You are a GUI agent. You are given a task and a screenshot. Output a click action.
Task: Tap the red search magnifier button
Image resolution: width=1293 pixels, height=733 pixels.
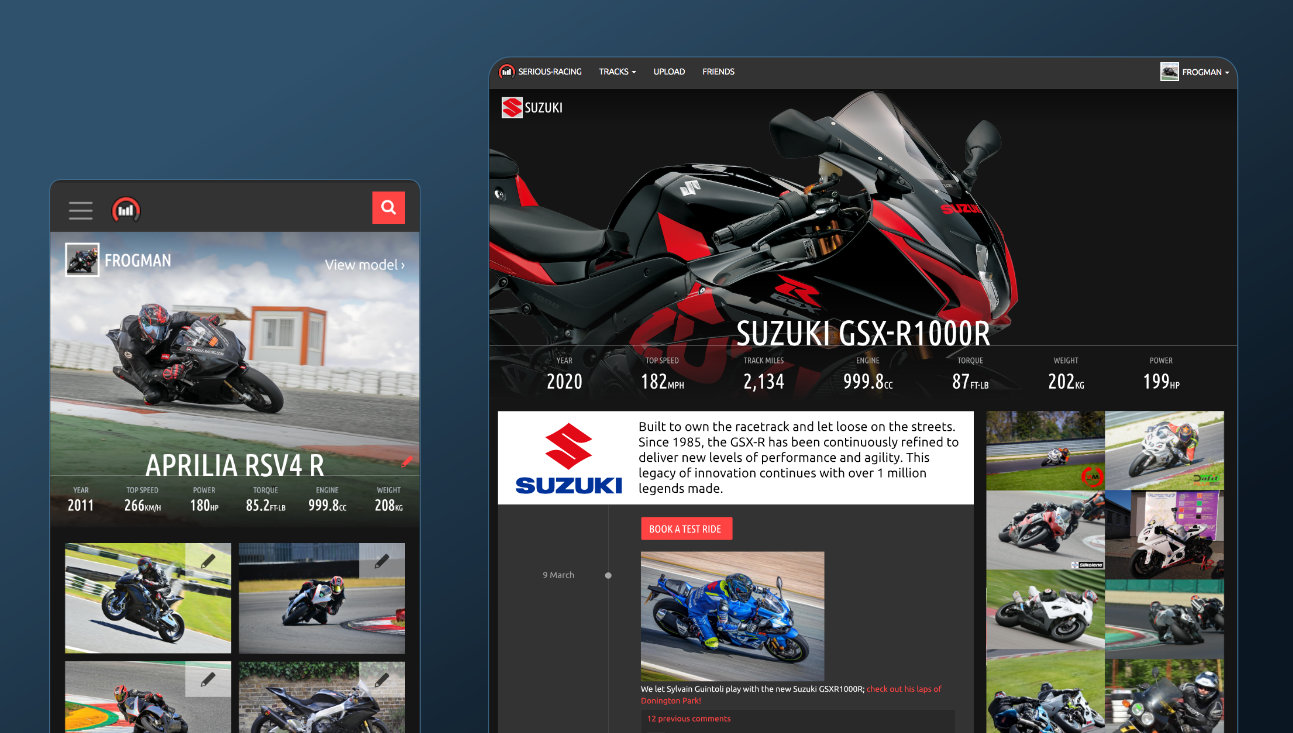tap(388, 208)
